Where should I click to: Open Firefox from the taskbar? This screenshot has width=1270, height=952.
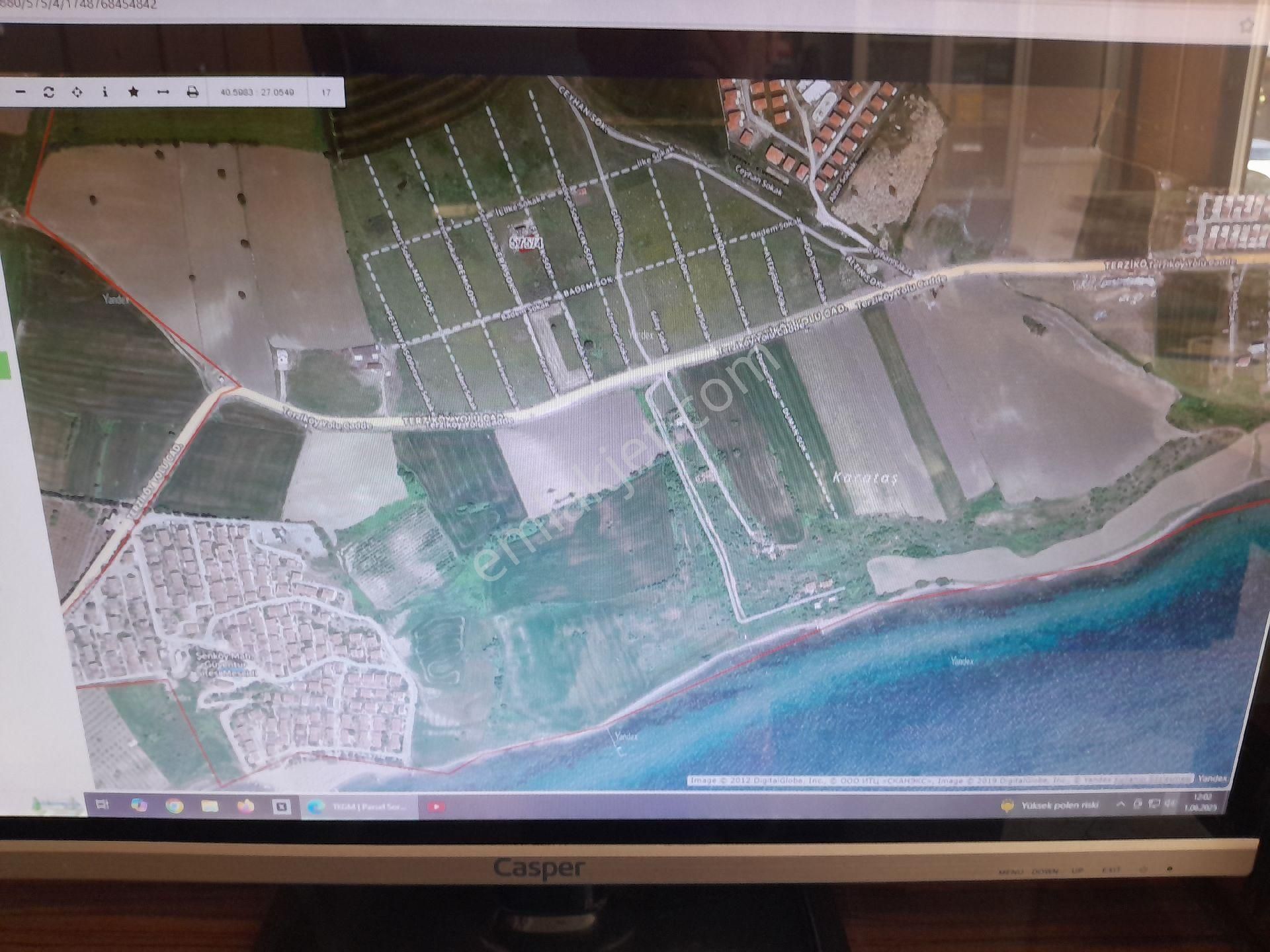pyautogui.click(x=245, y=806)
